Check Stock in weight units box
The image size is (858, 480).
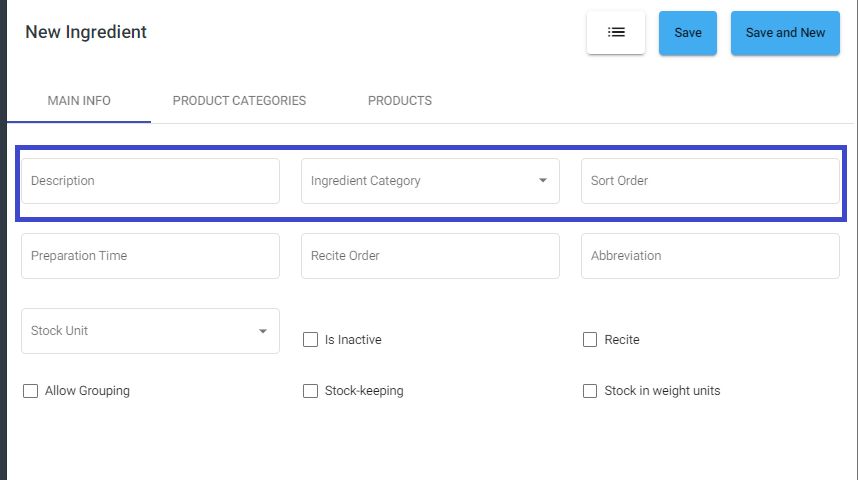click(x=590, y=391)
